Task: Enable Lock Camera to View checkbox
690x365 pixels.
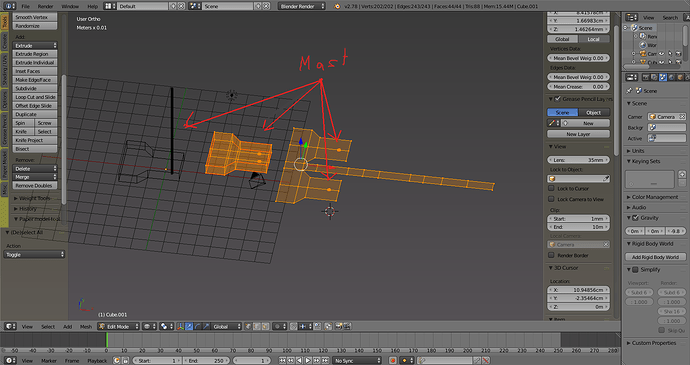Action: click(551, 199)
